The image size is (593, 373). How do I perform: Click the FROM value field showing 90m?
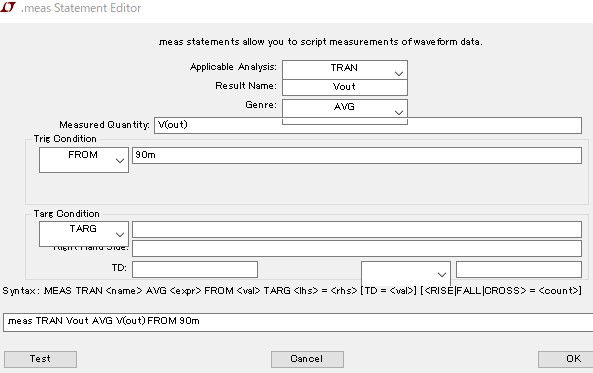pos(357,155)
